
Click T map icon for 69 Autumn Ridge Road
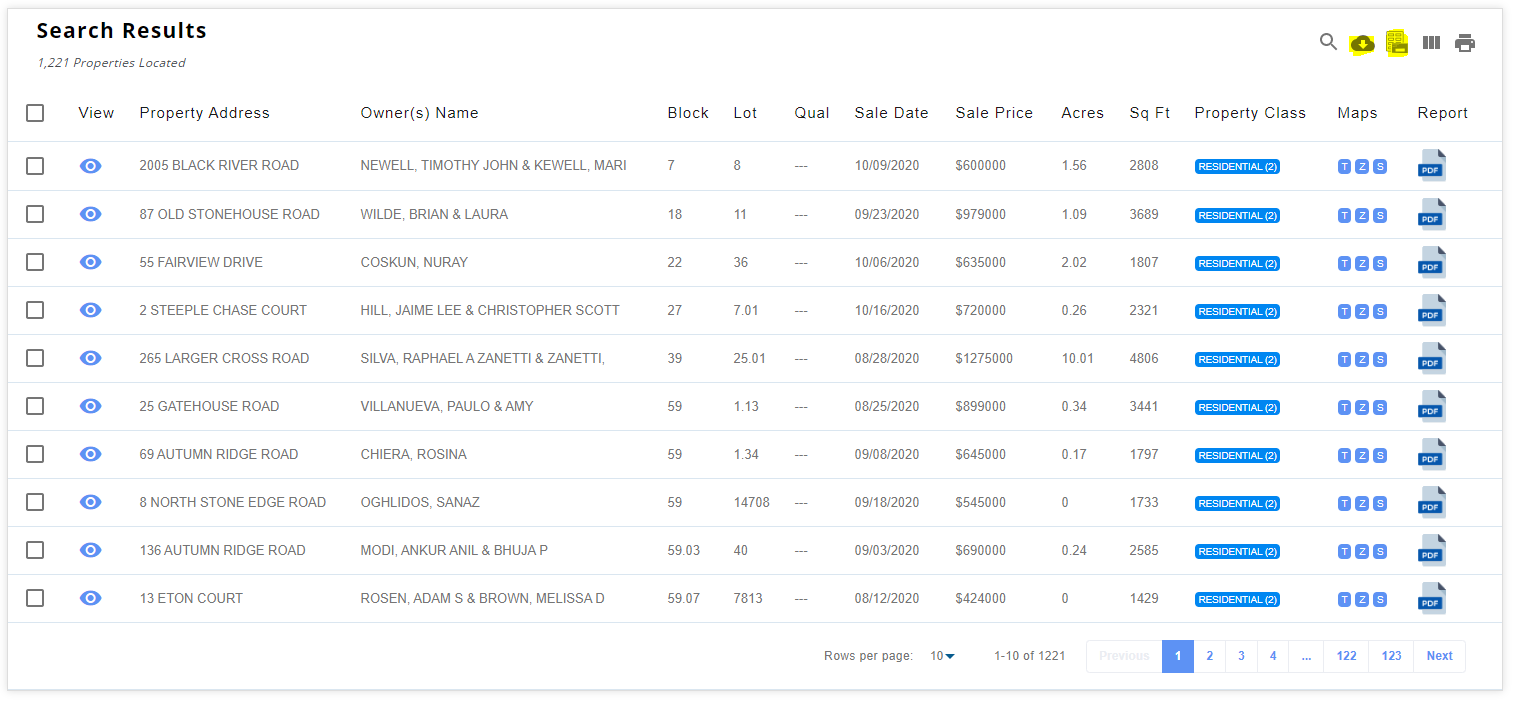[x=1344, y=455]
